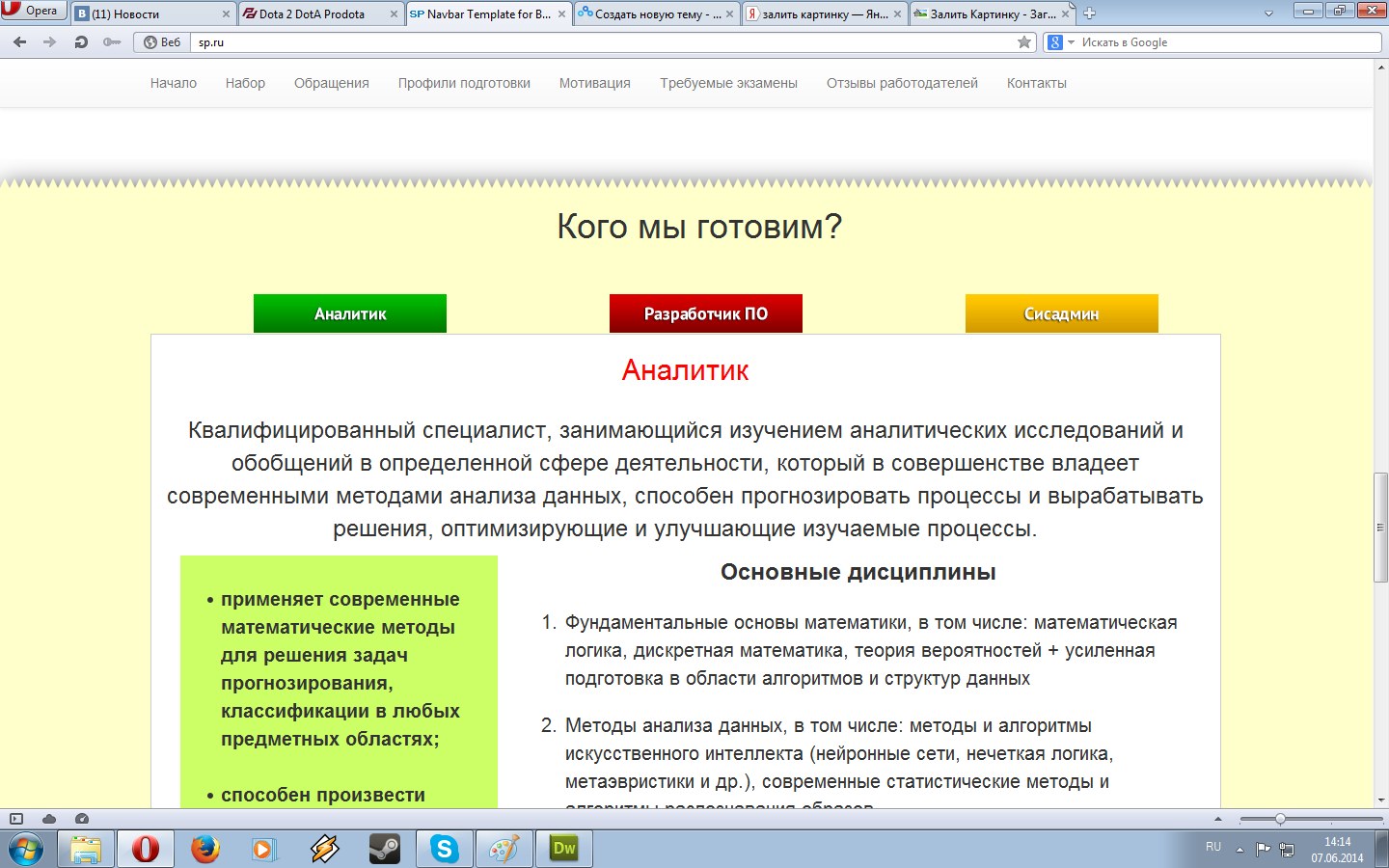Open Dreamweaver from the taskbar
This screenshot has width=1389, height=868.
point(564,849)
